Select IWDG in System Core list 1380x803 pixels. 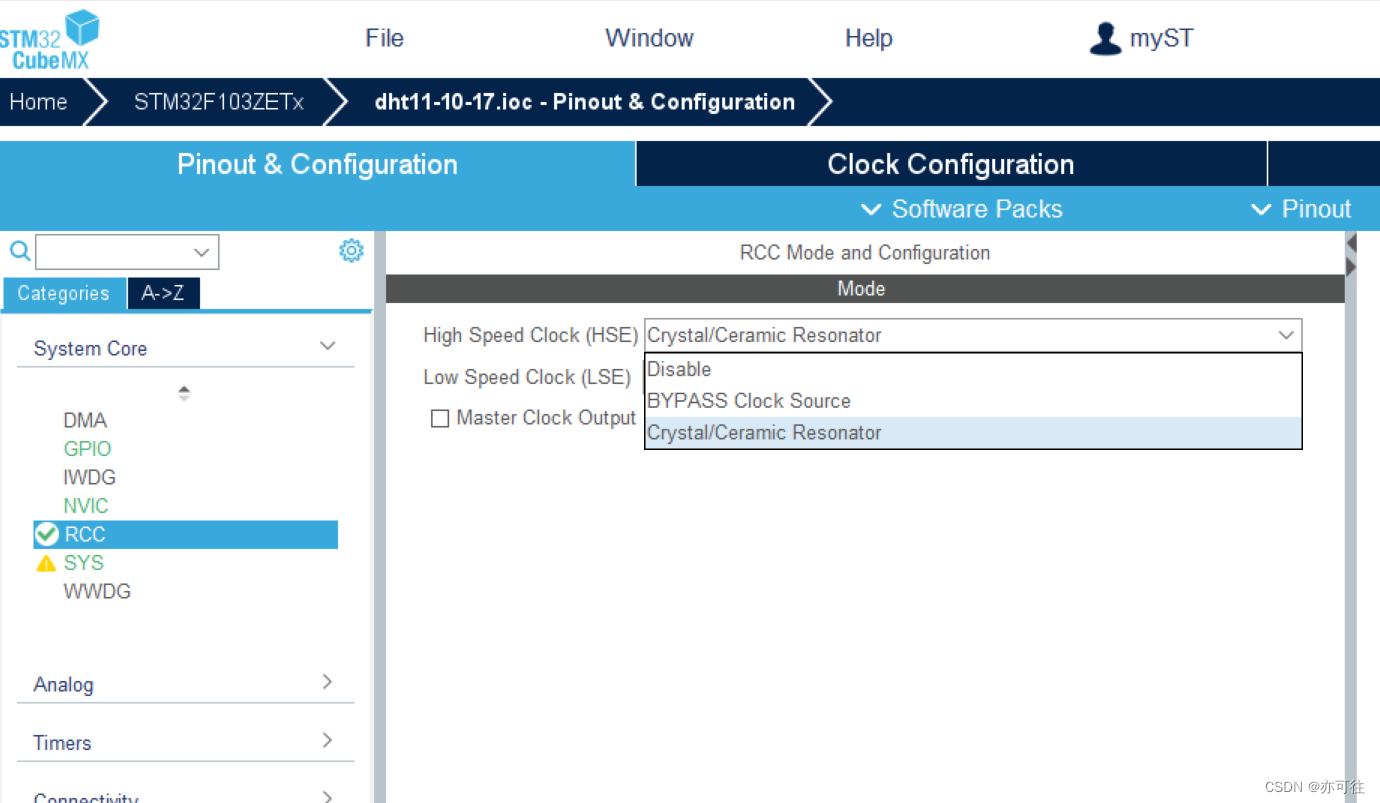click(90, 477)
